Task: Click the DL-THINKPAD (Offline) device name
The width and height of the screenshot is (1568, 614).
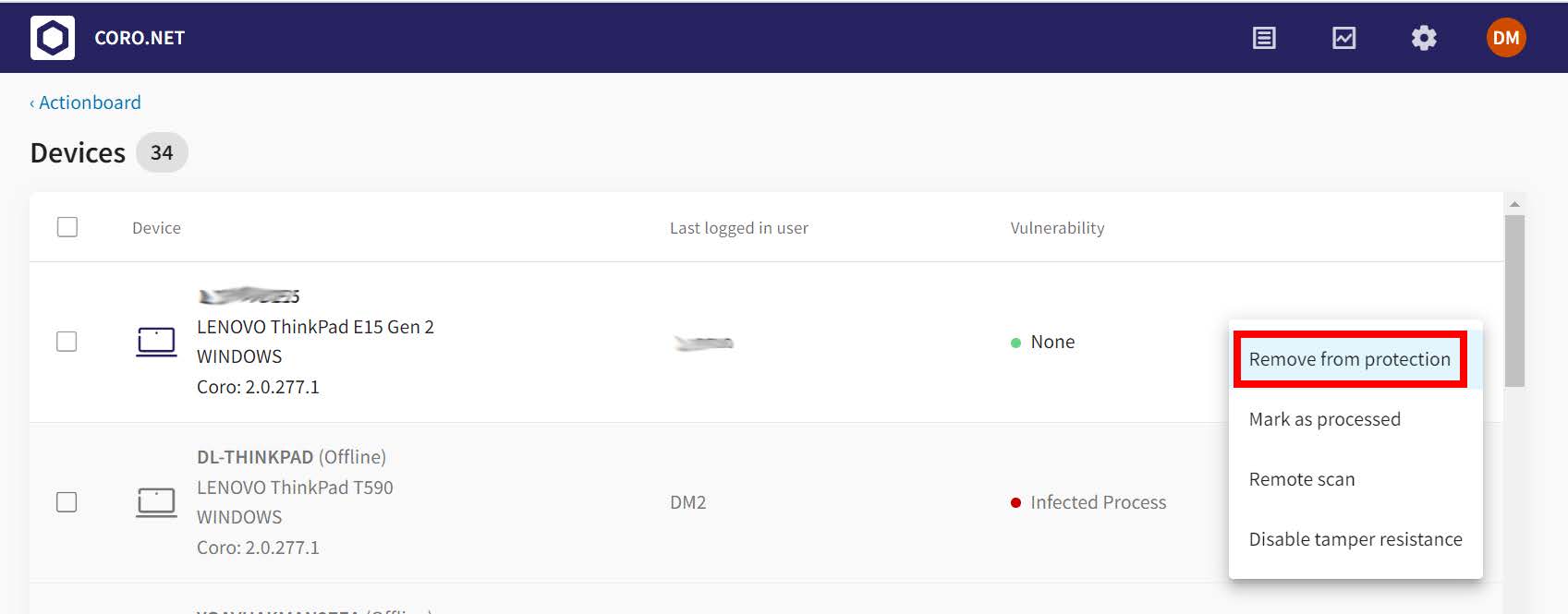Action: [291, 457]
